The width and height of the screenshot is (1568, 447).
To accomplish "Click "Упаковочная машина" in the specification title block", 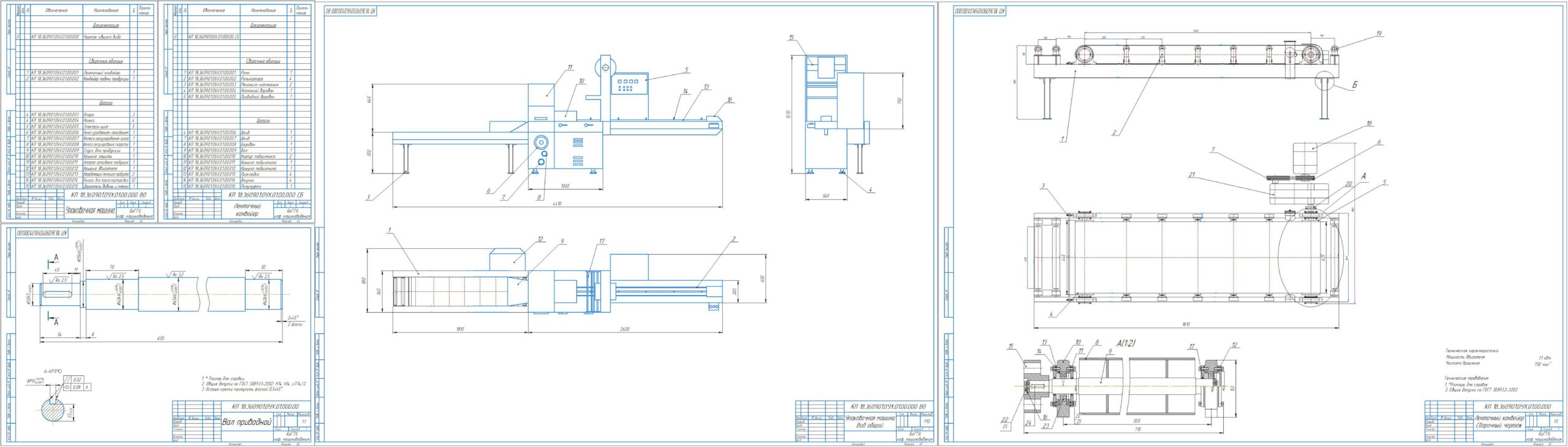I will click(x=90, y=210).
